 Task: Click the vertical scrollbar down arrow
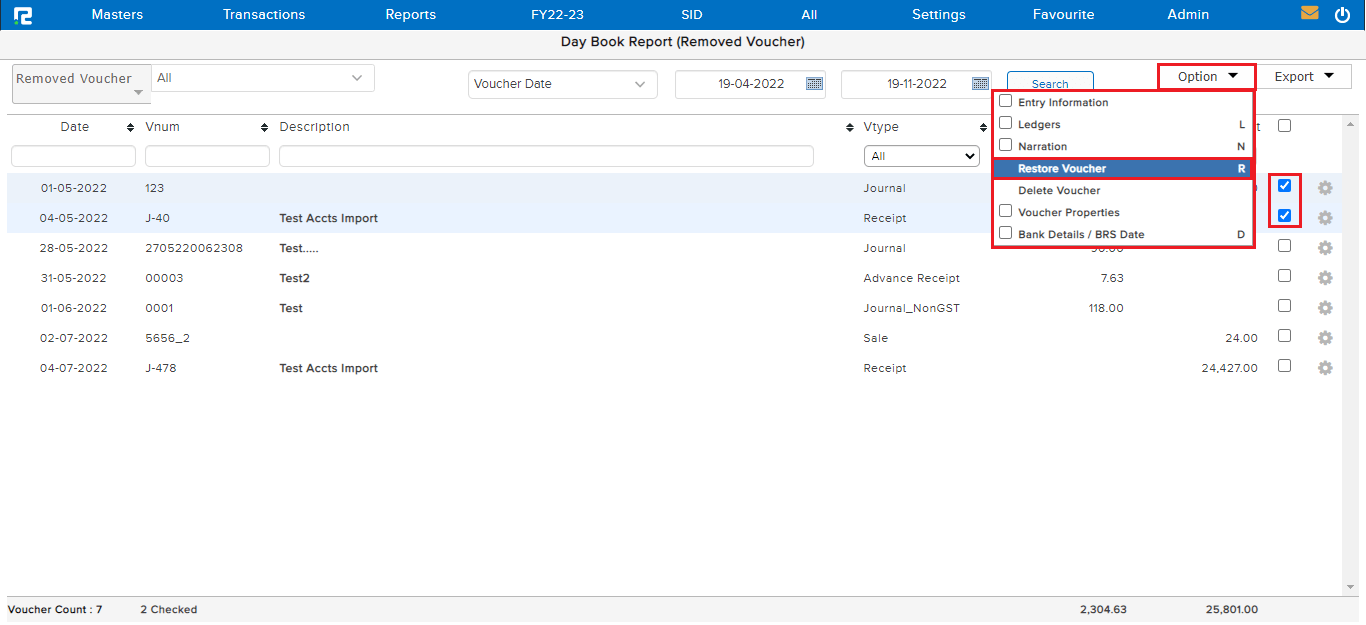[1352, 587]
